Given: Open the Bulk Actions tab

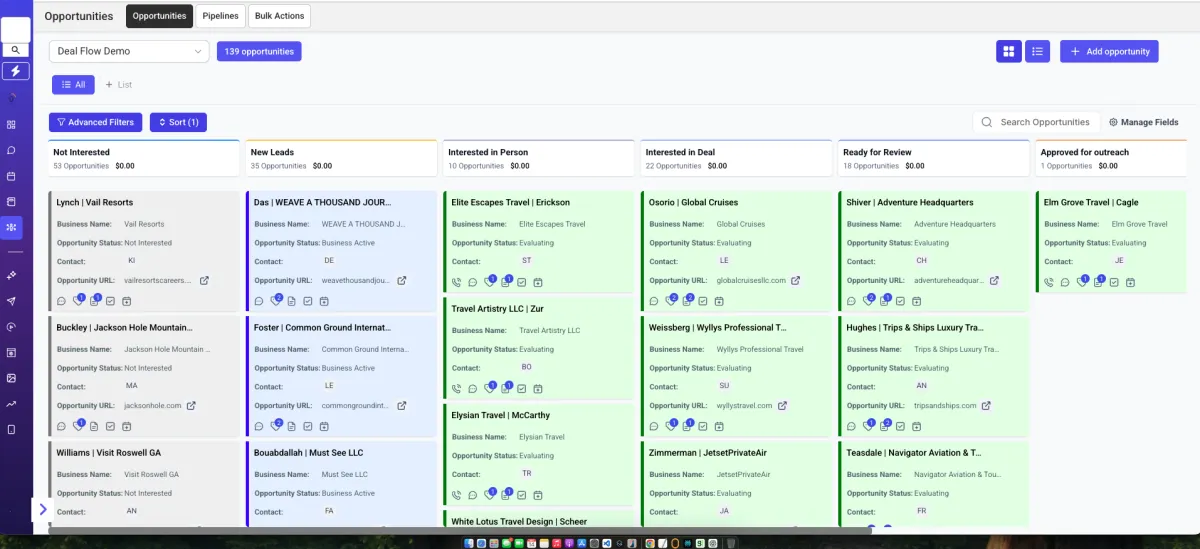Looking at the screenshot, I should [x=279, y=16].
